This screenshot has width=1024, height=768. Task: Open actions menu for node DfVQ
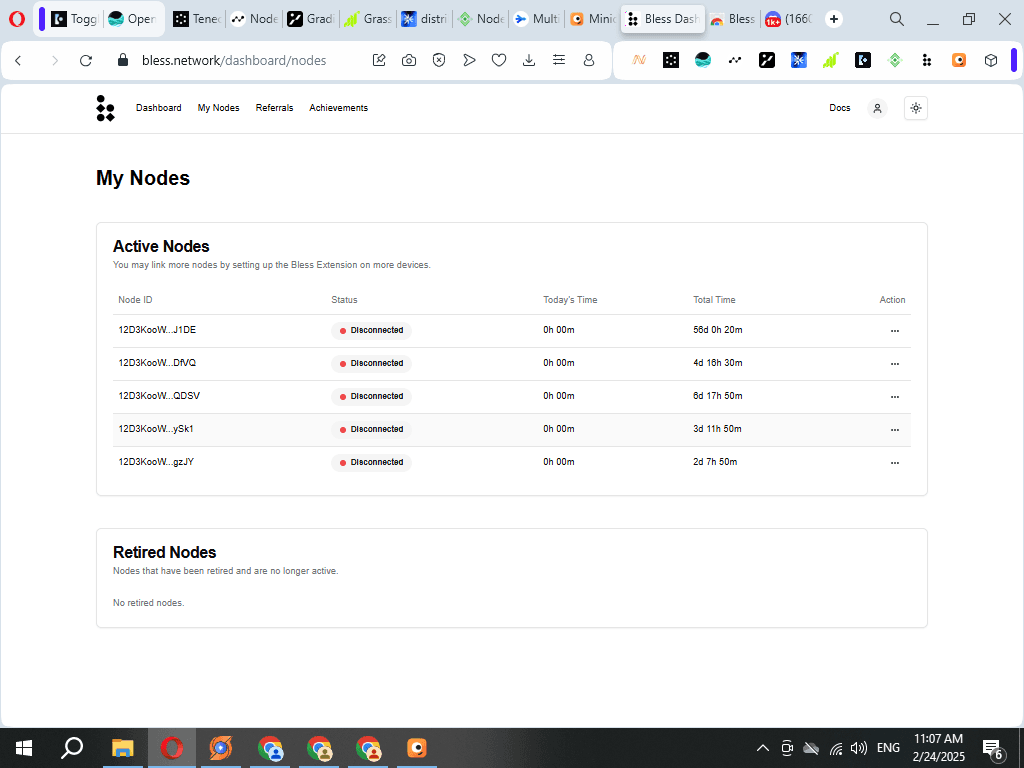point(894,364)
